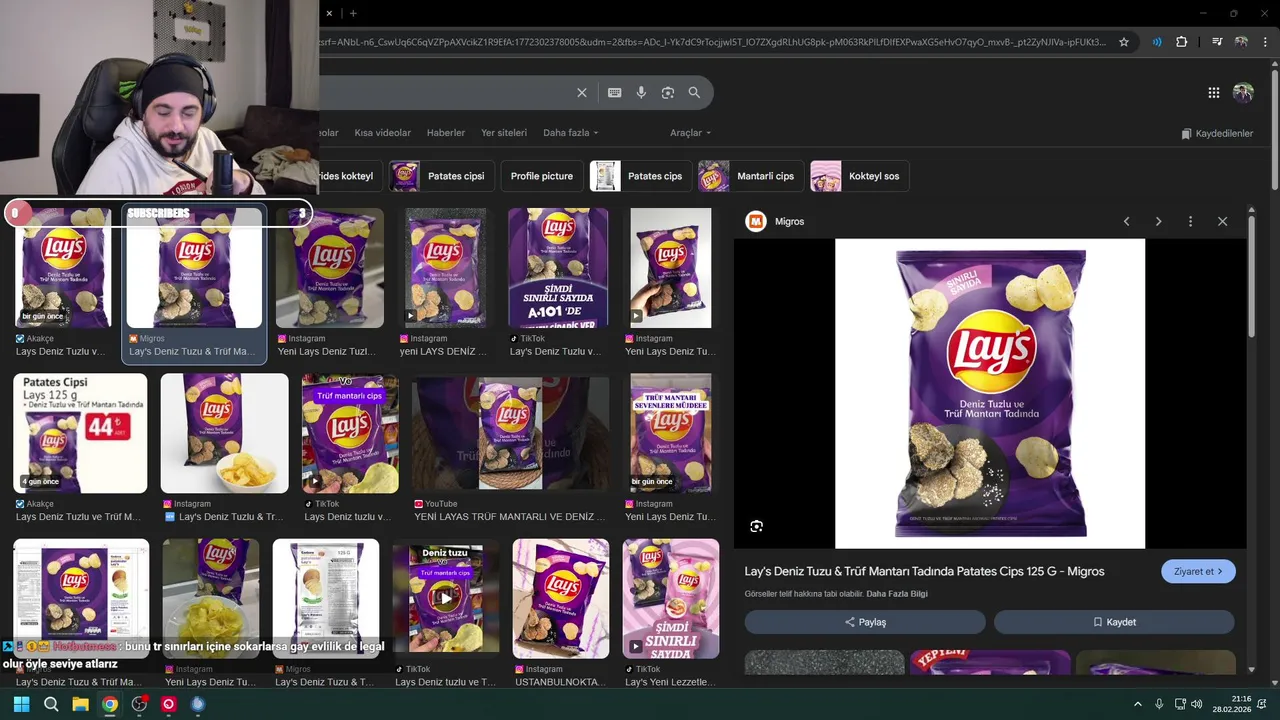Open the system tray microphone icon
The width and height of the screenshot is (1280, 720).
(x=1159, y=704)
